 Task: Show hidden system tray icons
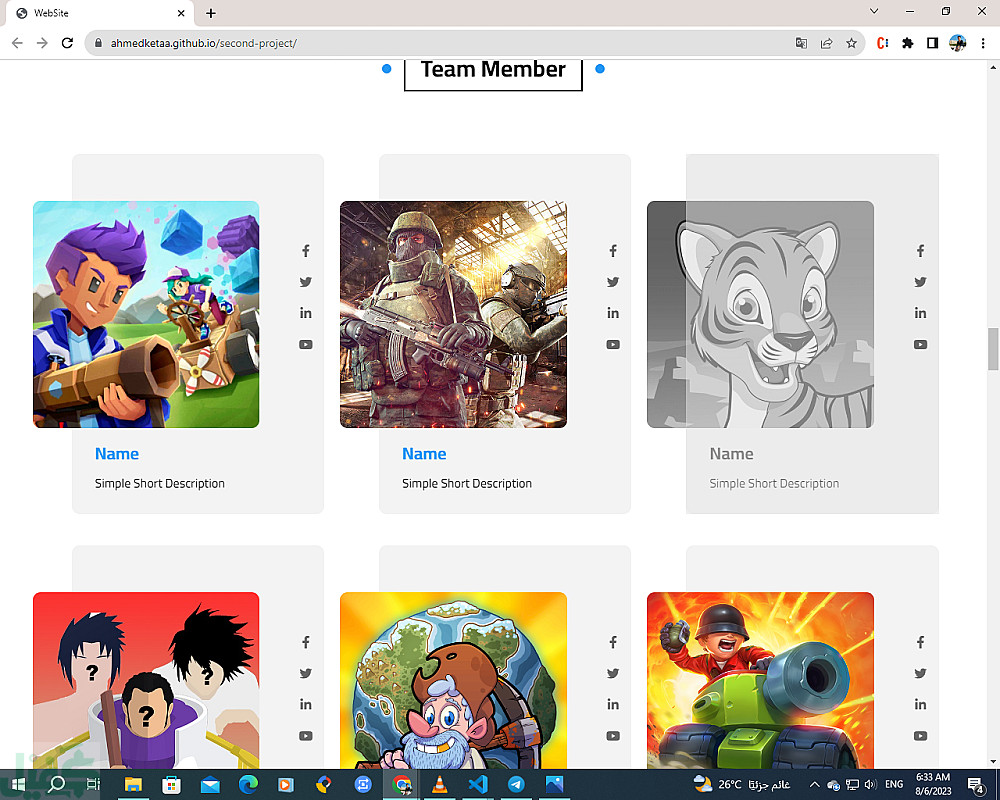814,784
